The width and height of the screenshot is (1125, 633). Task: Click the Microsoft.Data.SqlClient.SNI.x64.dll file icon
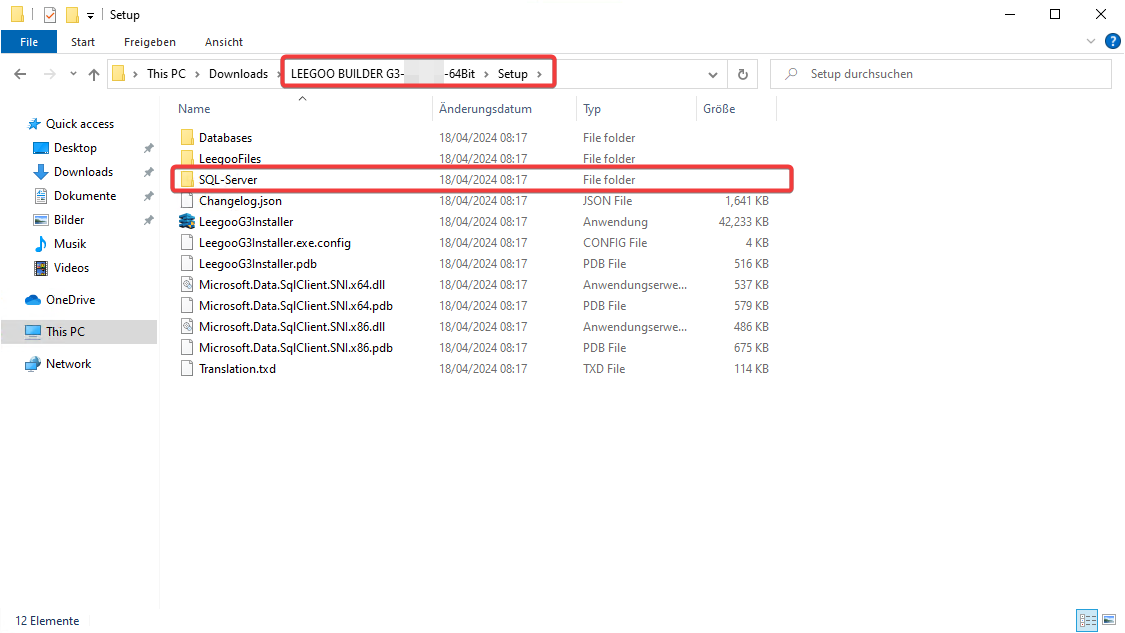click(187, 284)
